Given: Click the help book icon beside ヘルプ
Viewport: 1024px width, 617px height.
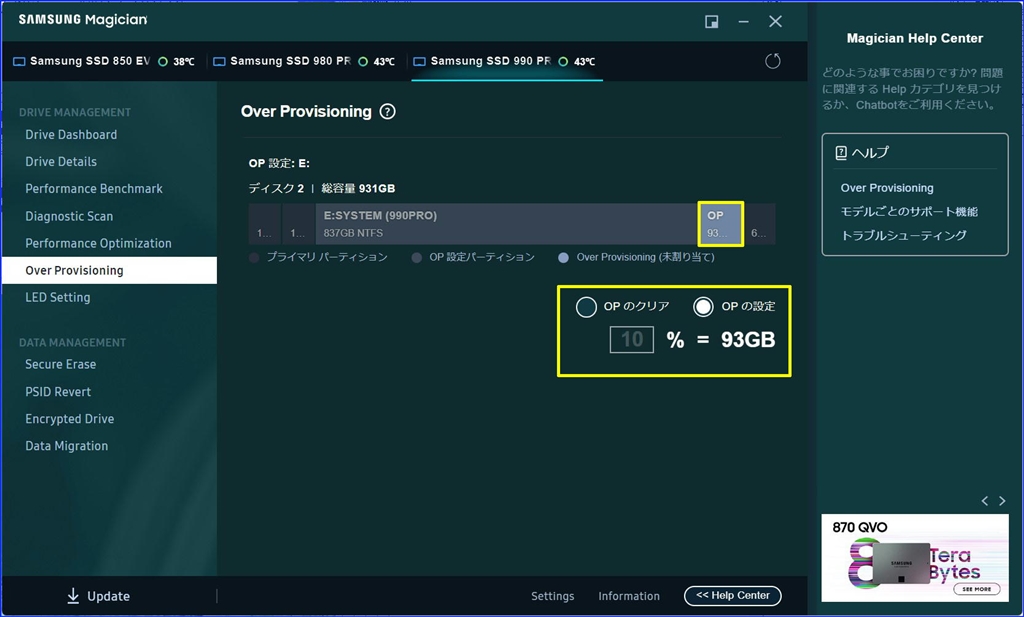Looking at the screenshot, I should (x=841, y=153).
